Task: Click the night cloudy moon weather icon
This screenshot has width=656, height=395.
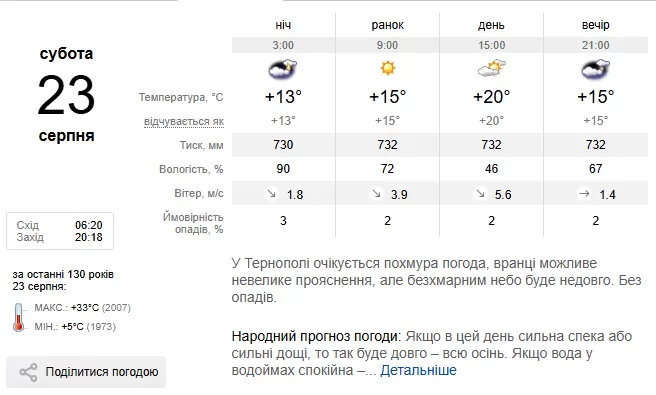Action: [x=283, y=69]
